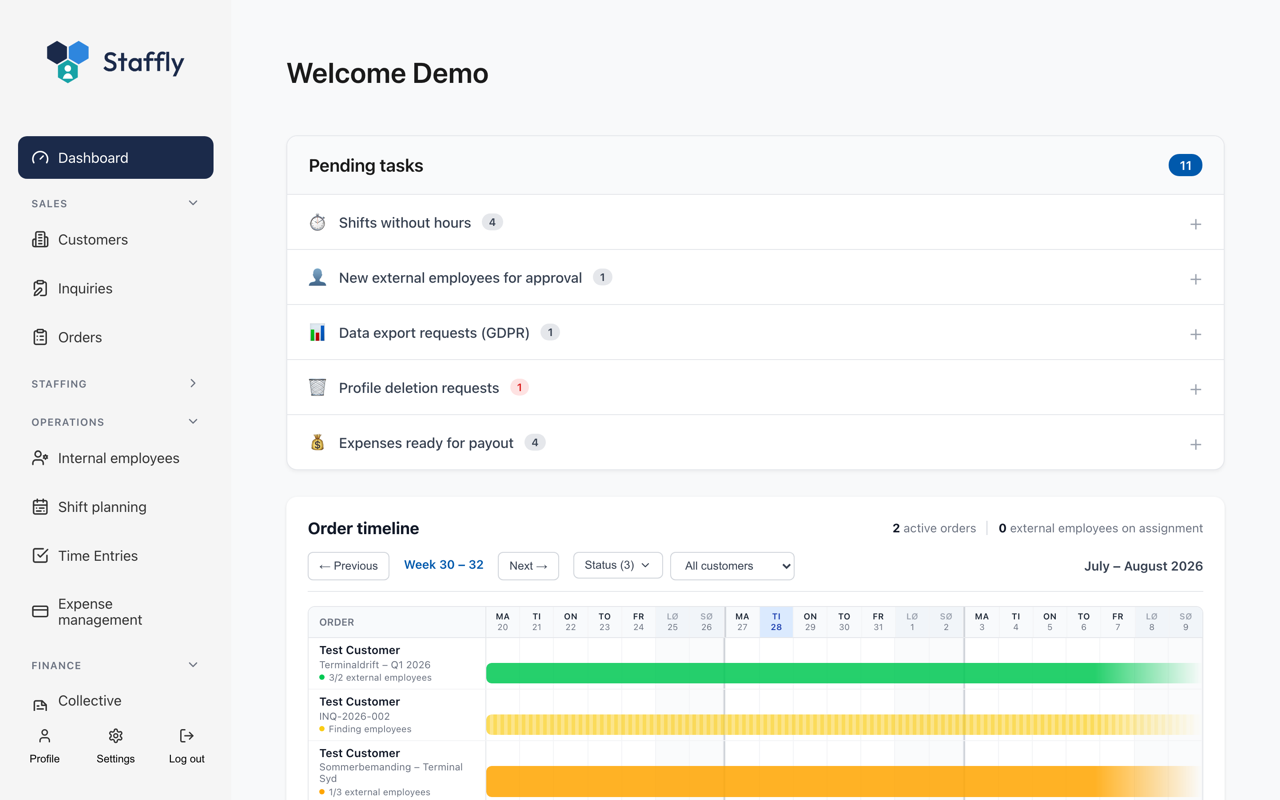Click the Finding employees status text
The width and height of the screenshot is (1280, 800).
[x=370, y=729]
